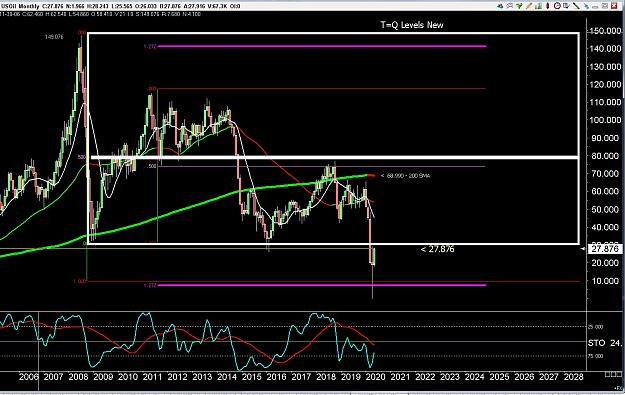This screenshot has height=395, width=625.
Task: Click the 2028 label on time axis
Action: (574, 377)
